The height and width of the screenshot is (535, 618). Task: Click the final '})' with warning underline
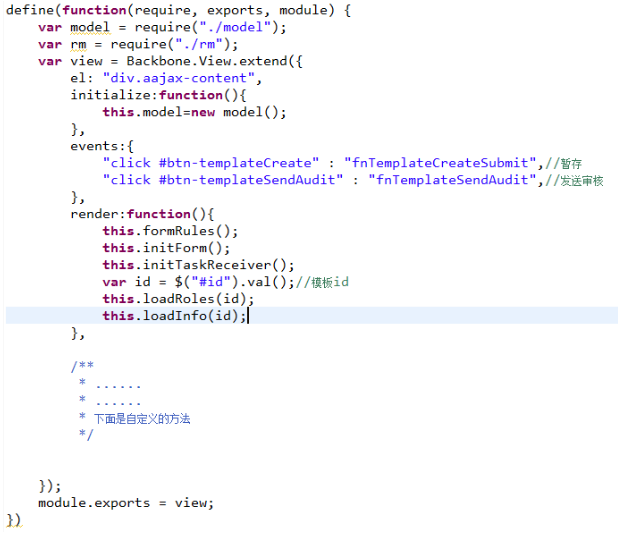(x=14, y=520)
